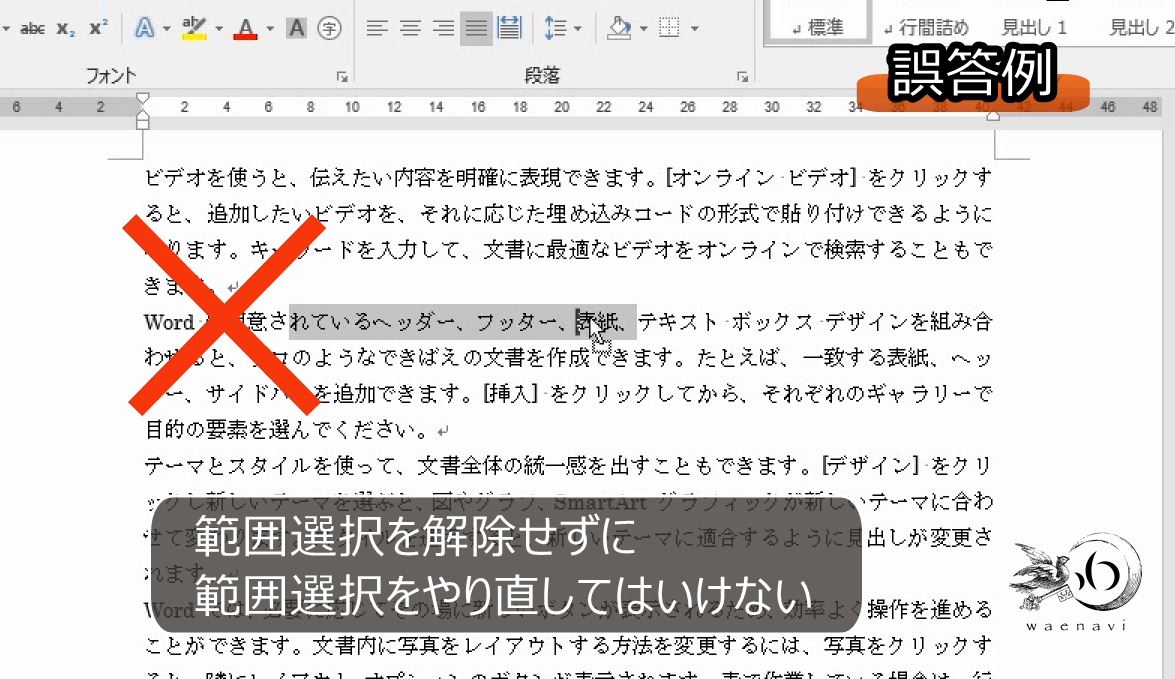Viewport: 1175px width, 679px height.
Task: Apply borders to selection
Action: (669, 28)
